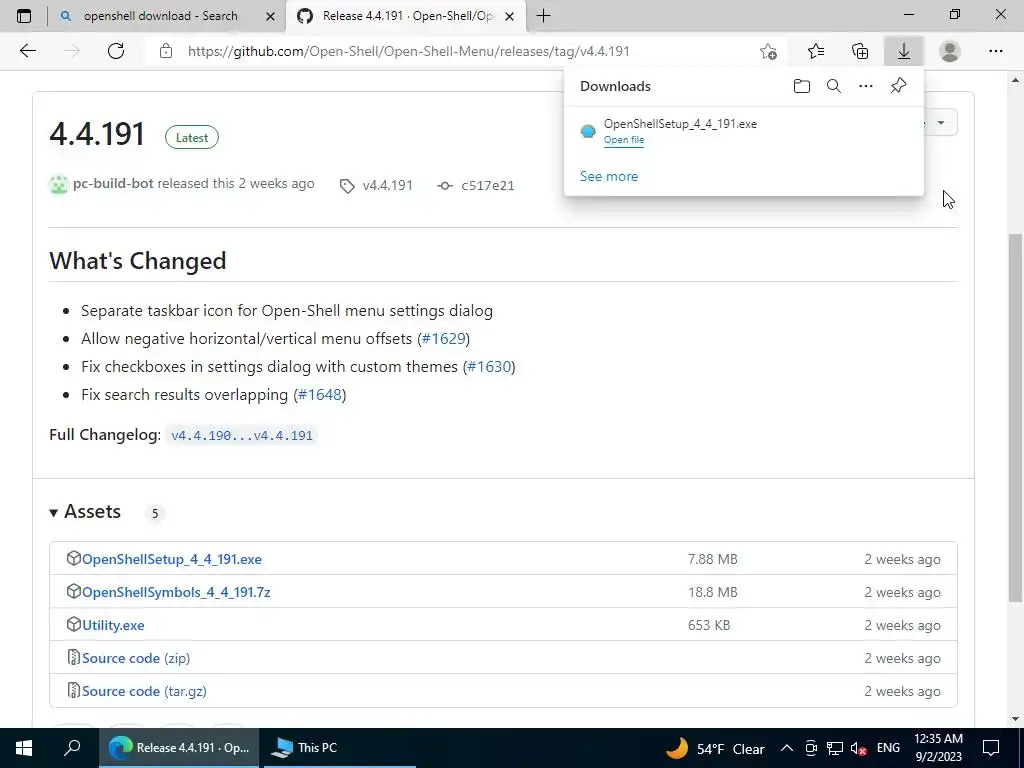Click Open file under OpenShellSetup download

[x=624, y=140]
